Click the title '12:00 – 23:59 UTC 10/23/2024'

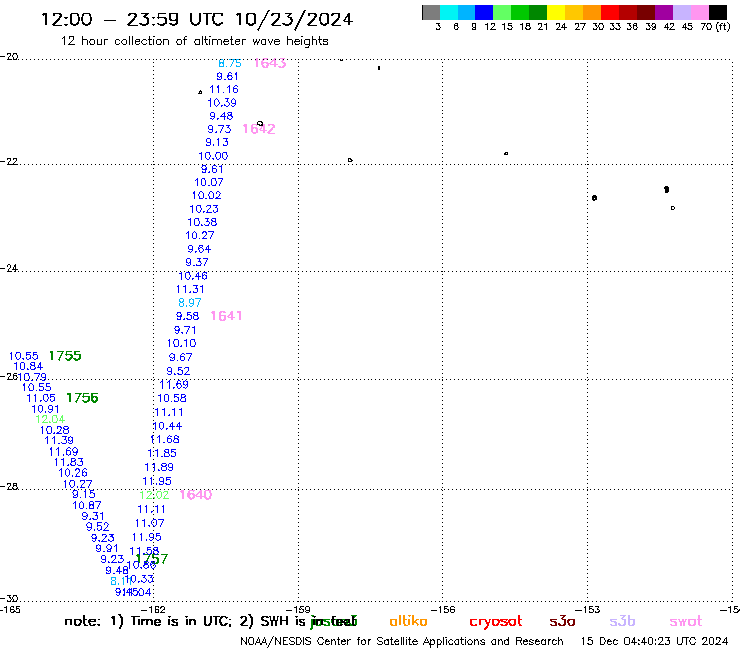pyautogui.click(x=197, y=19)
